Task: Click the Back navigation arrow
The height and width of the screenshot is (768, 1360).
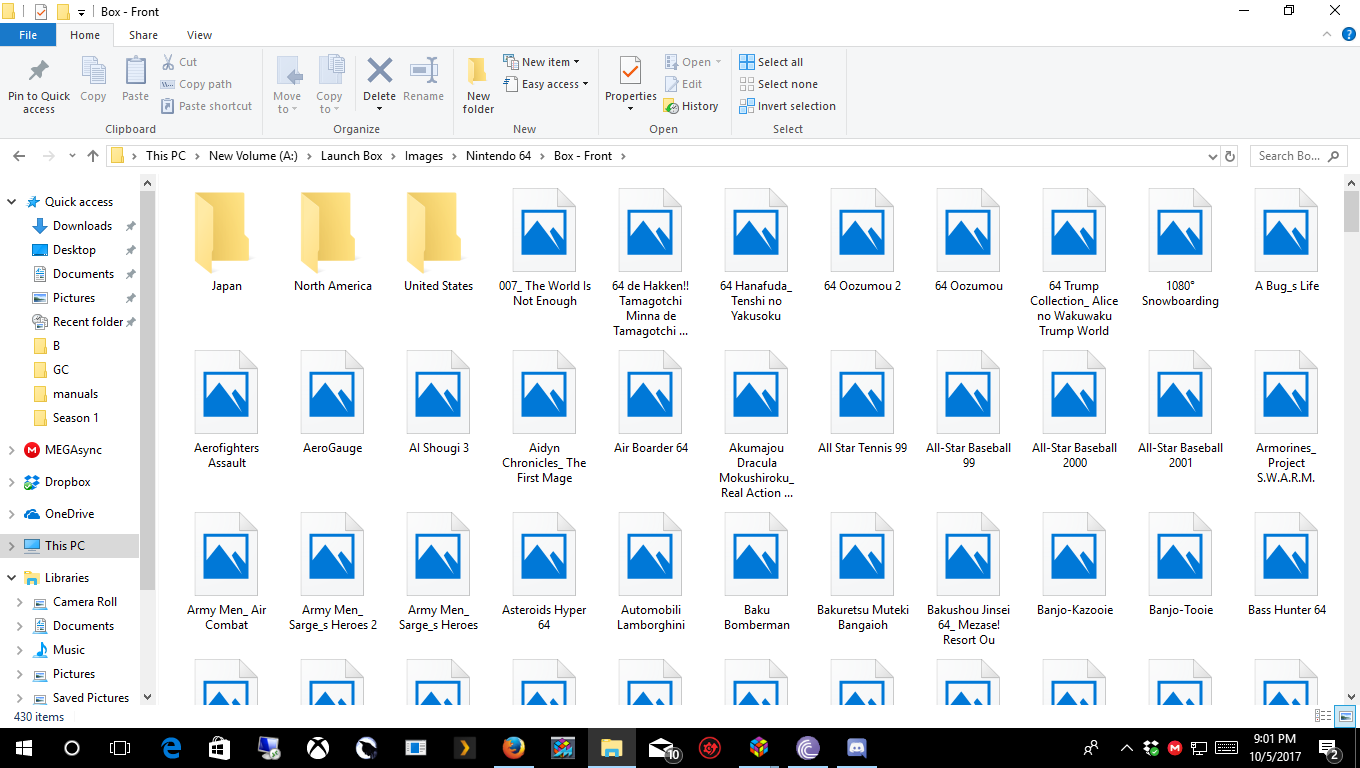Action: coord(19,156)
